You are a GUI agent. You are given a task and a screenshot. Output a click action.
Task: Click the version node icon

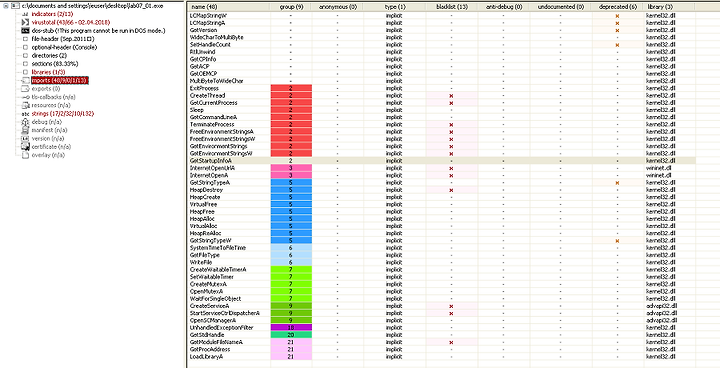[x=26, y=138]
